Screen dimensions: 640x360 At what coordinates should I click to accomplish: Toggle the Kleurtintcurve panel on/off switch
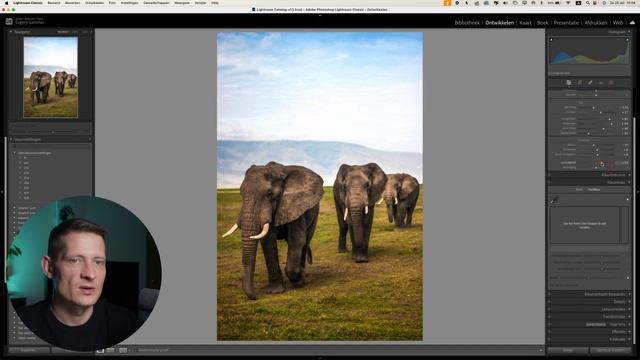point(550,175)
